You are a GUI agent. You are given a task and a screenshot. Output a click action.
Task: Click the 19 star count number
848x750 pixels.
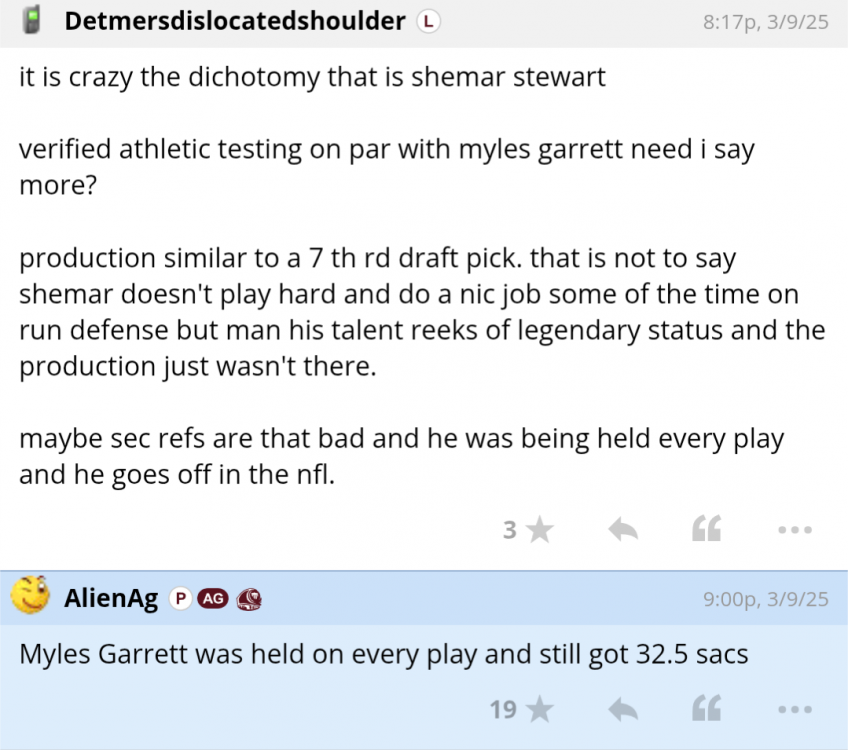[503, 710]
